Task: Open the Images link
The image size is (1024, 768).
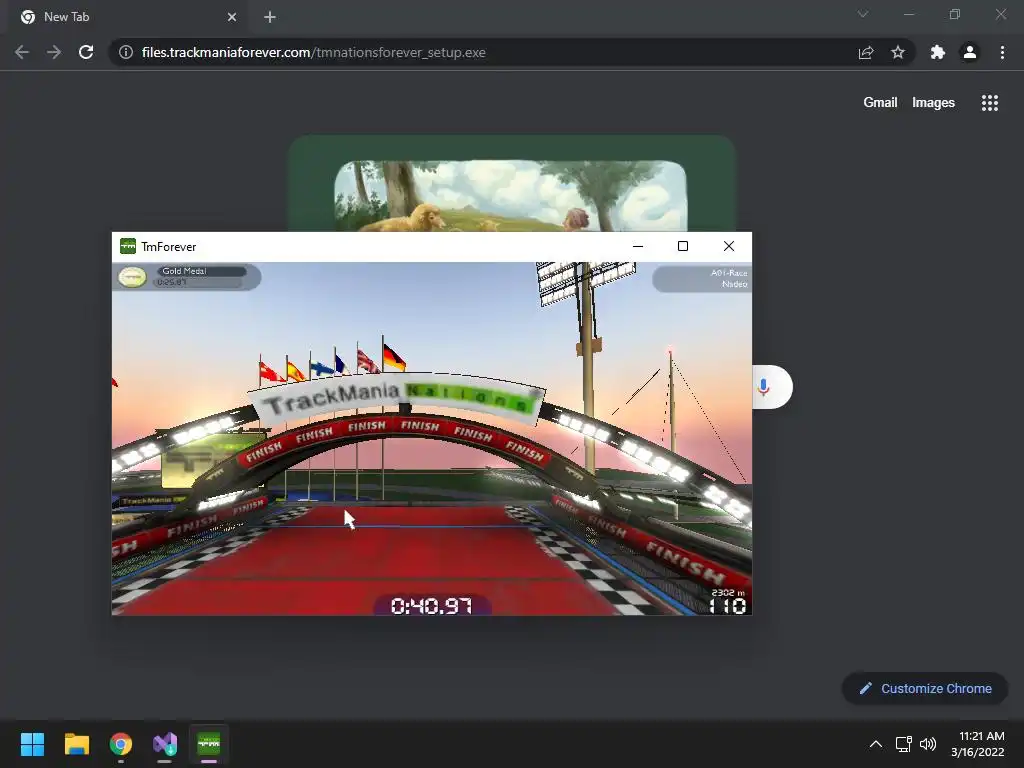Action: 933,103
